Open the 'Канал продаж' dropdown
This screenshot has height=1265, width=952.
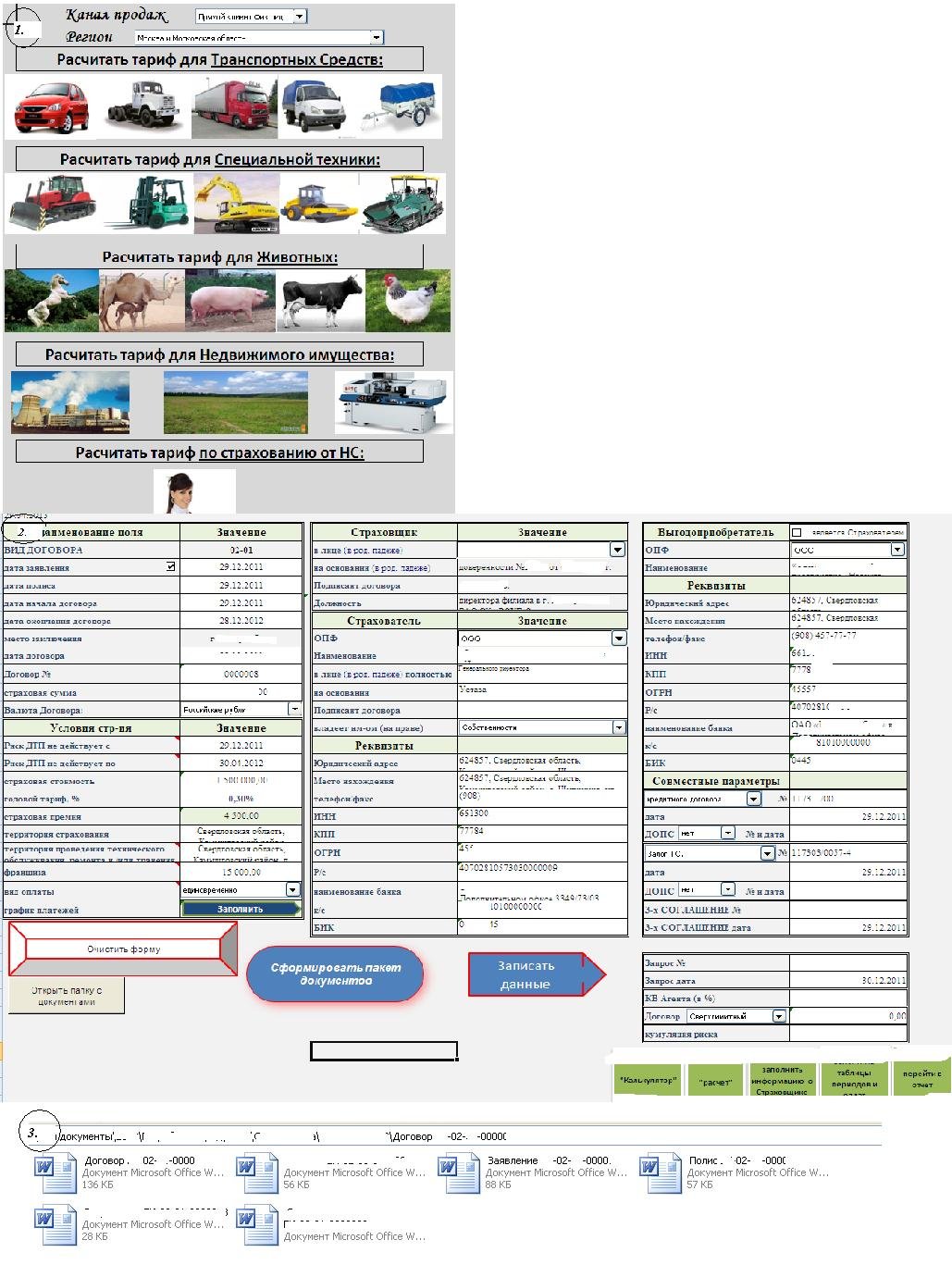tap(299, 17)
